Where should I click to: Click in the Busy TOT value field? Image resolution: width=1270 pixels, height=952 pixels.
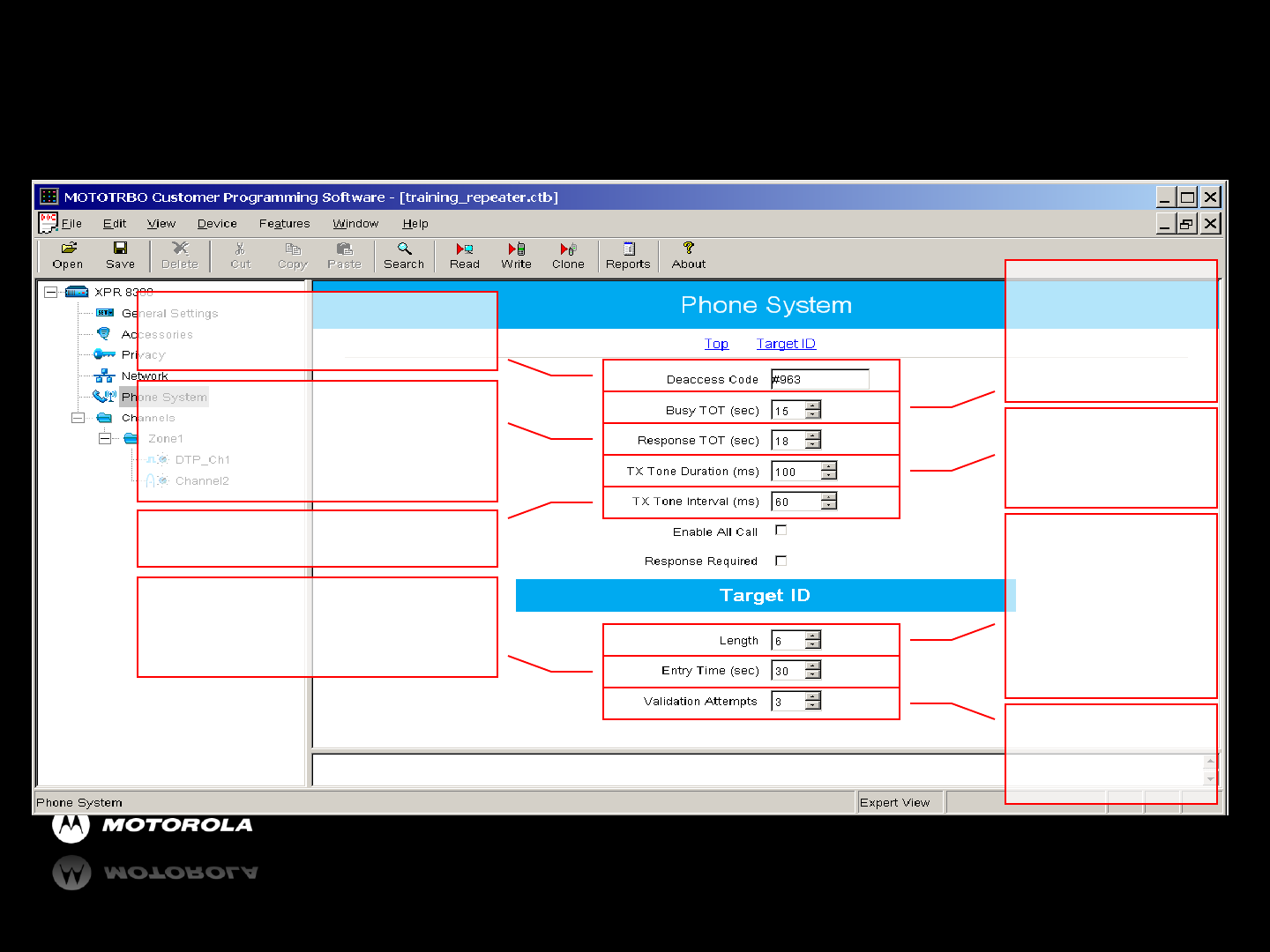(788, 410)
